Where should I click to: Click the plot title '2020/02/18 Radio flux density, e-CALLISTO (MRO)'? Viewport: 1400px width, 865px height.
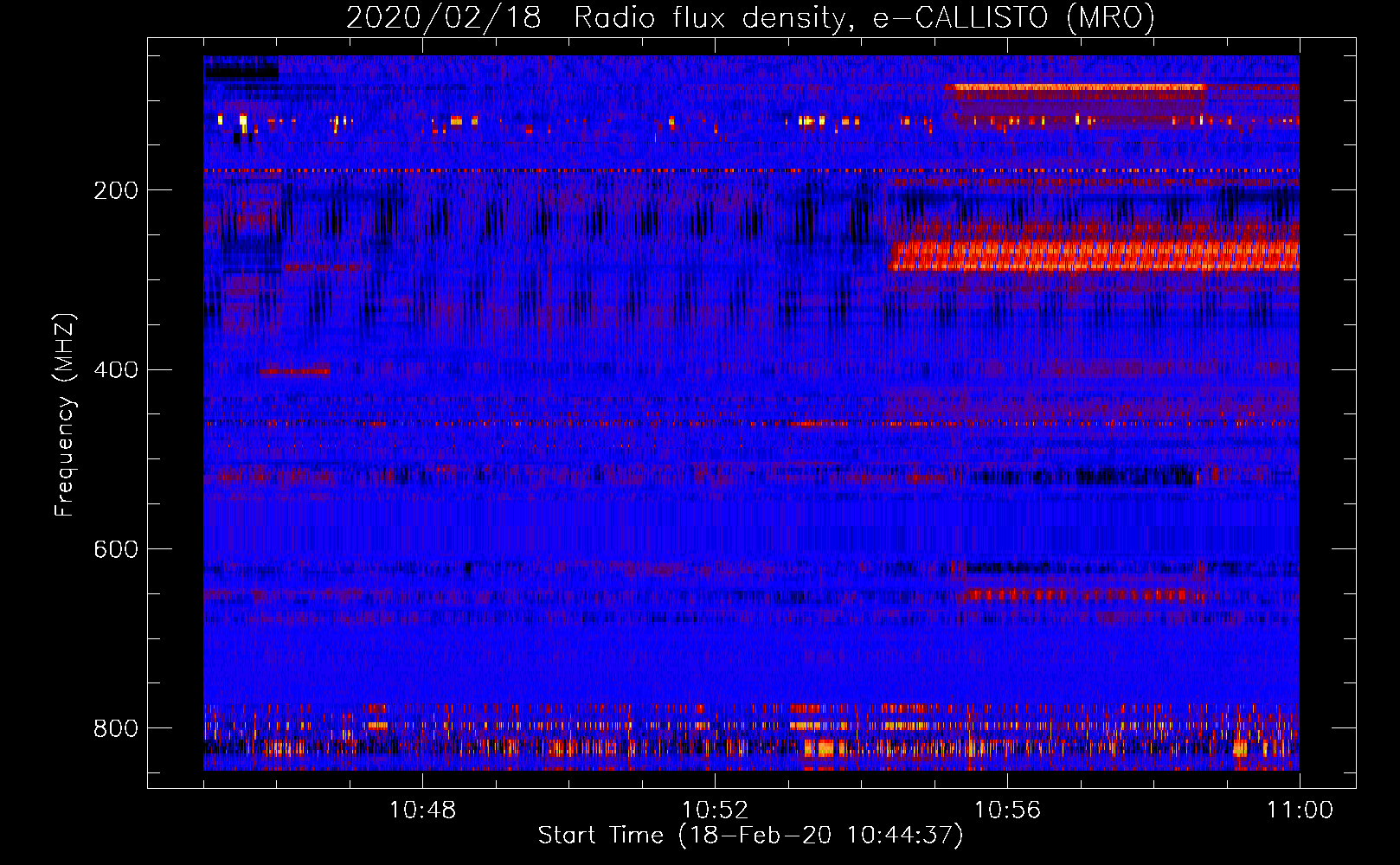750,18
